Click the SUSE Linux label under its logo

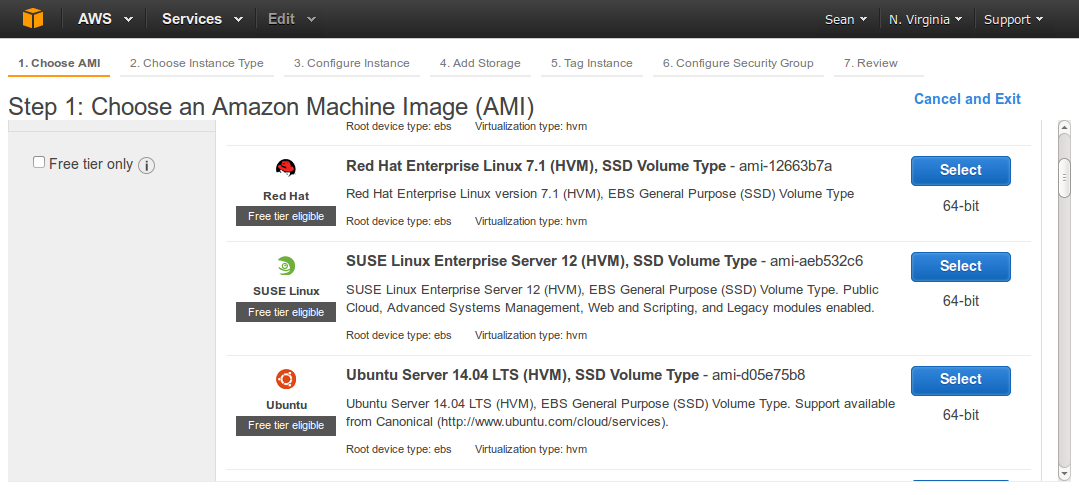pos(286,291)
